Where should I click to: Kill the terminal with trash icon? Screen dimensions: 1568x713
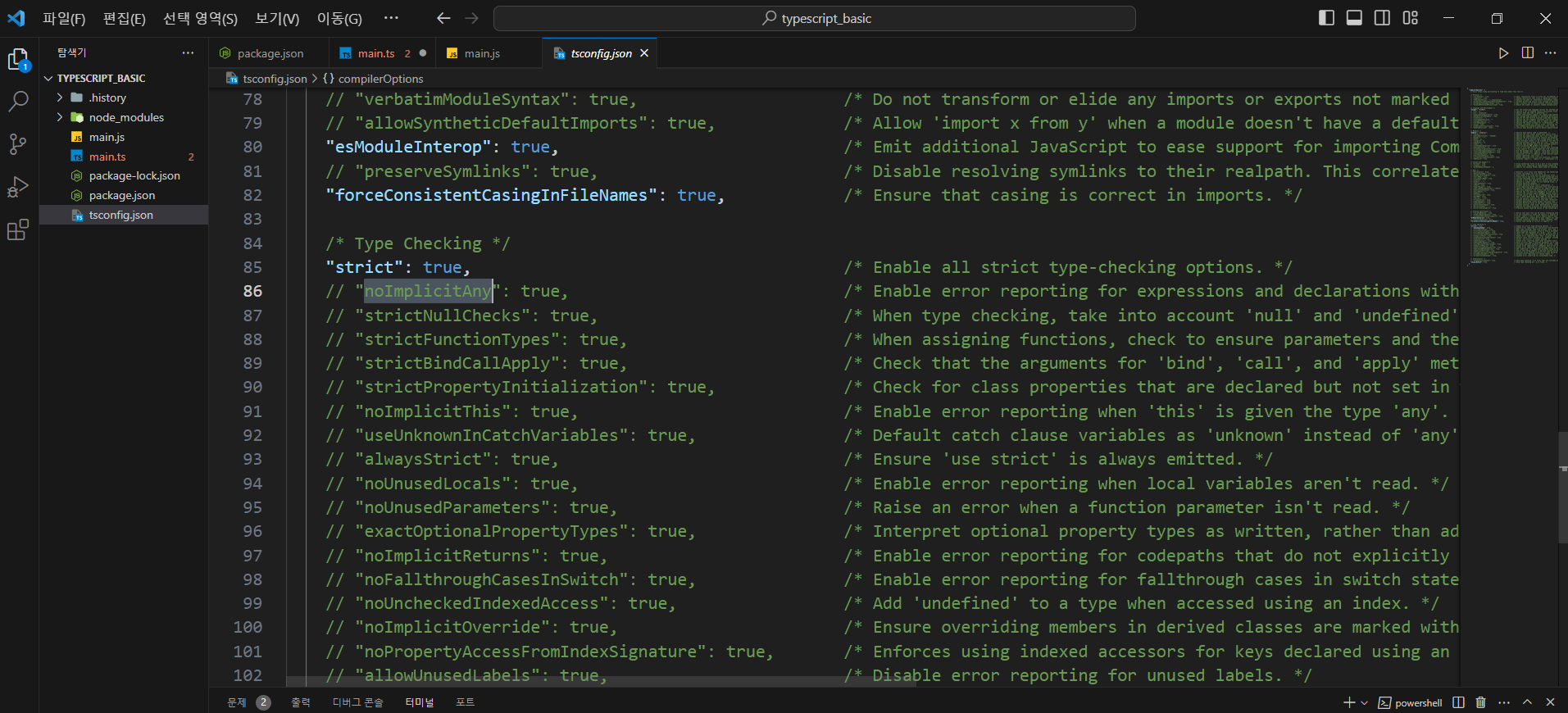pyautogui.click(x=1480, y=702)
